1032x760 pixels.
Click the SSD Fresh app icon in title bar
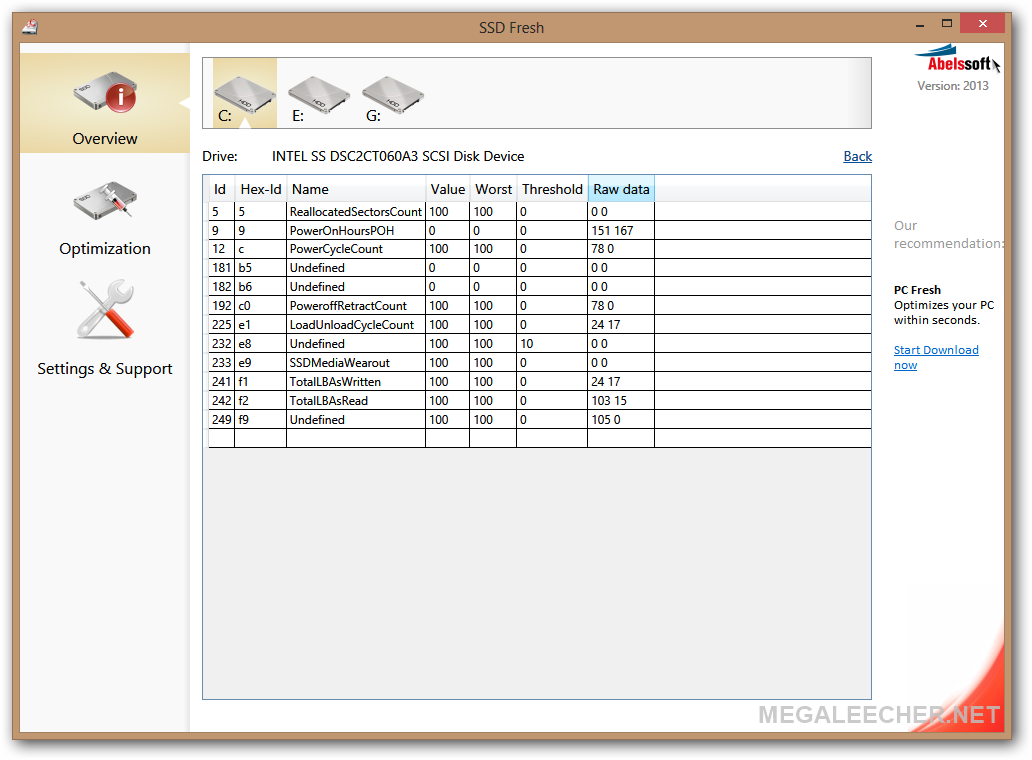tap(30, 27)
